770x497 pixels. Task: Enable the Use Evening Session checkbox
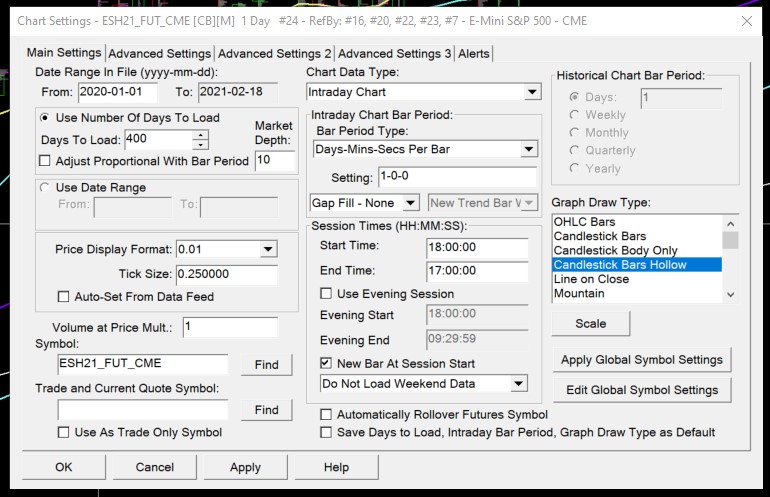[326, 294]
